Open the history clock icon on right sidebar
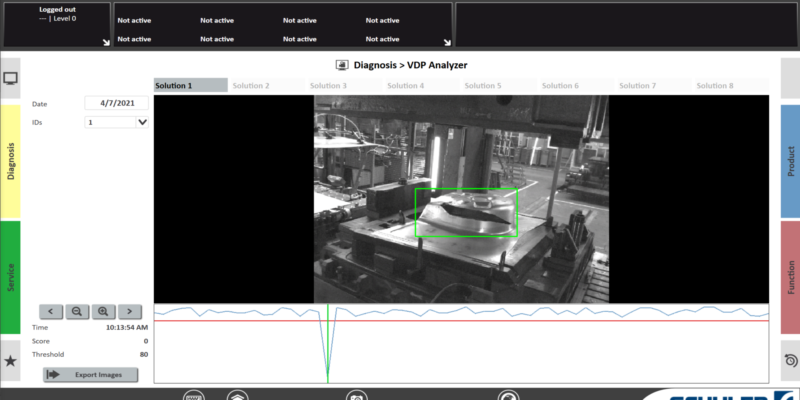The image size is (800, 400). pyautogui.click(x=790, y=361)
